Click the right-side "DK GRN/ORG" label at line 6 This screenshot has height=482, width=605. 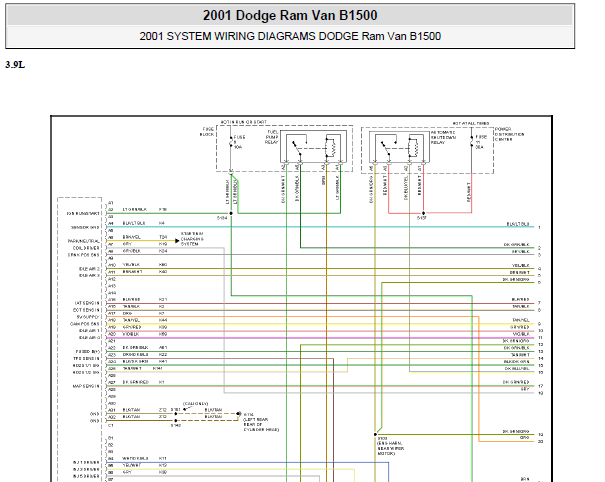coord(516,279)
